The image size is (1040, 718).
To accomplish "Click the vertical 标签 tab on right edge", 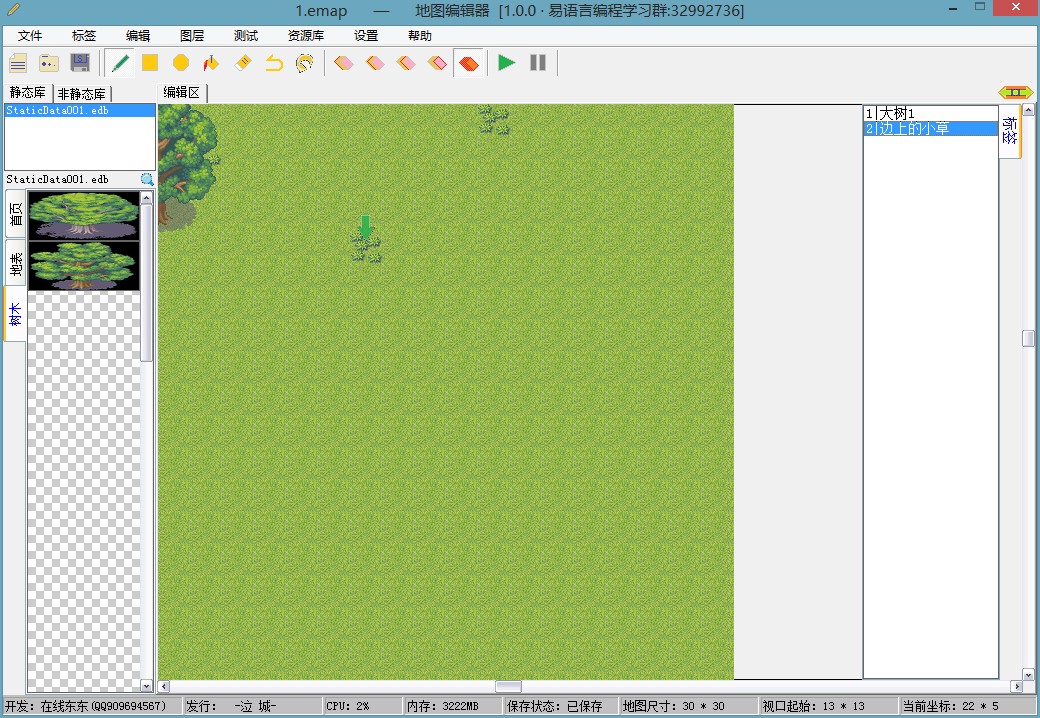I will pos(1009,131).
